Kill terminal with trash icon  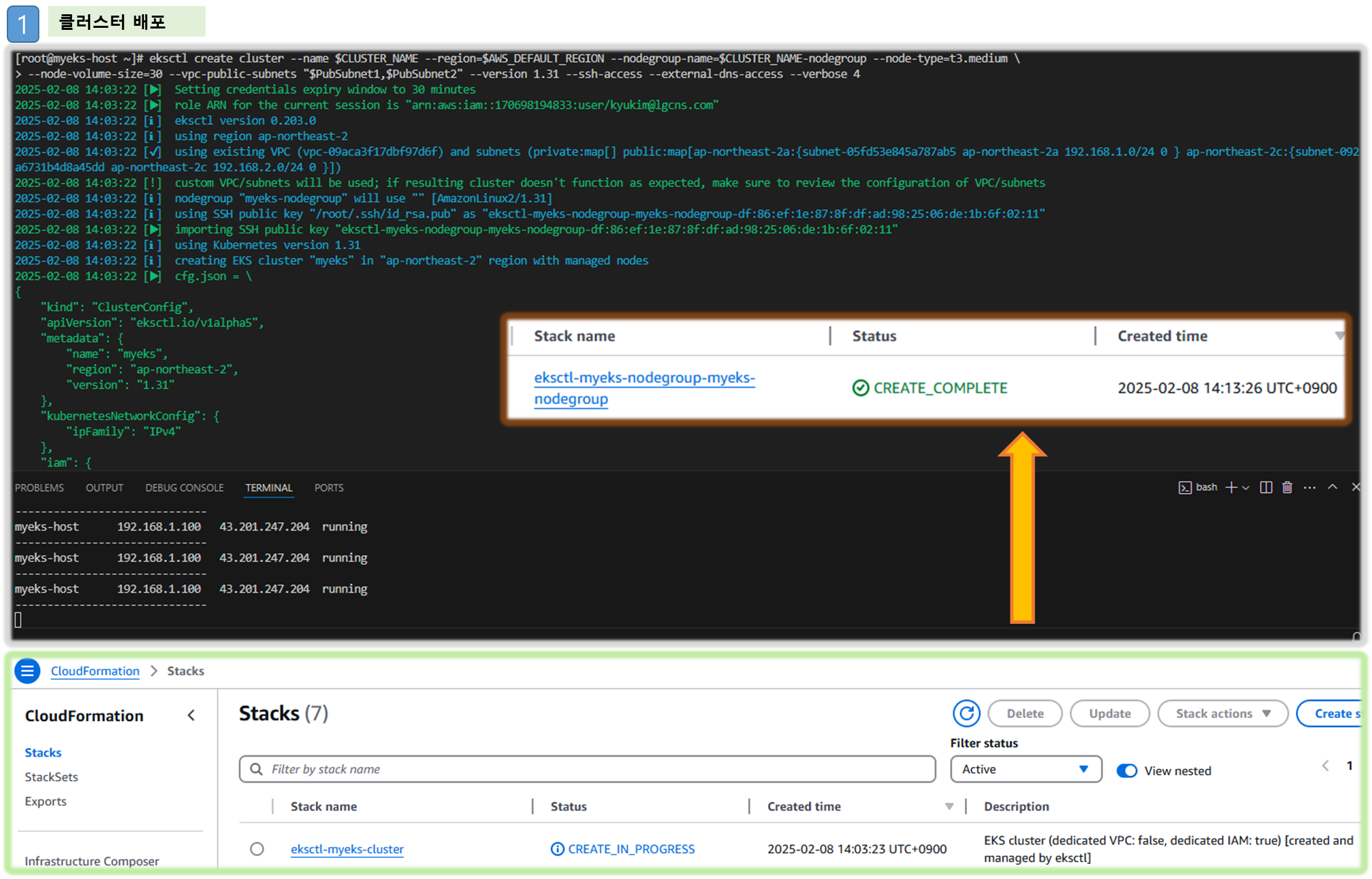tap(1287, 487)
